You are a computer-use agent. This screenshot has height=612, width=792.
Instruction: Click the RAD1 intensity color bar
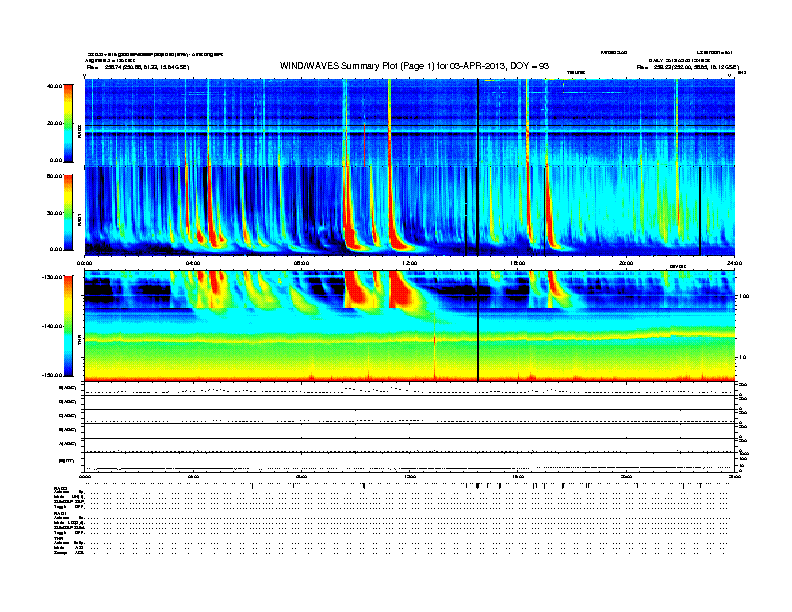[x=68, y=213]
